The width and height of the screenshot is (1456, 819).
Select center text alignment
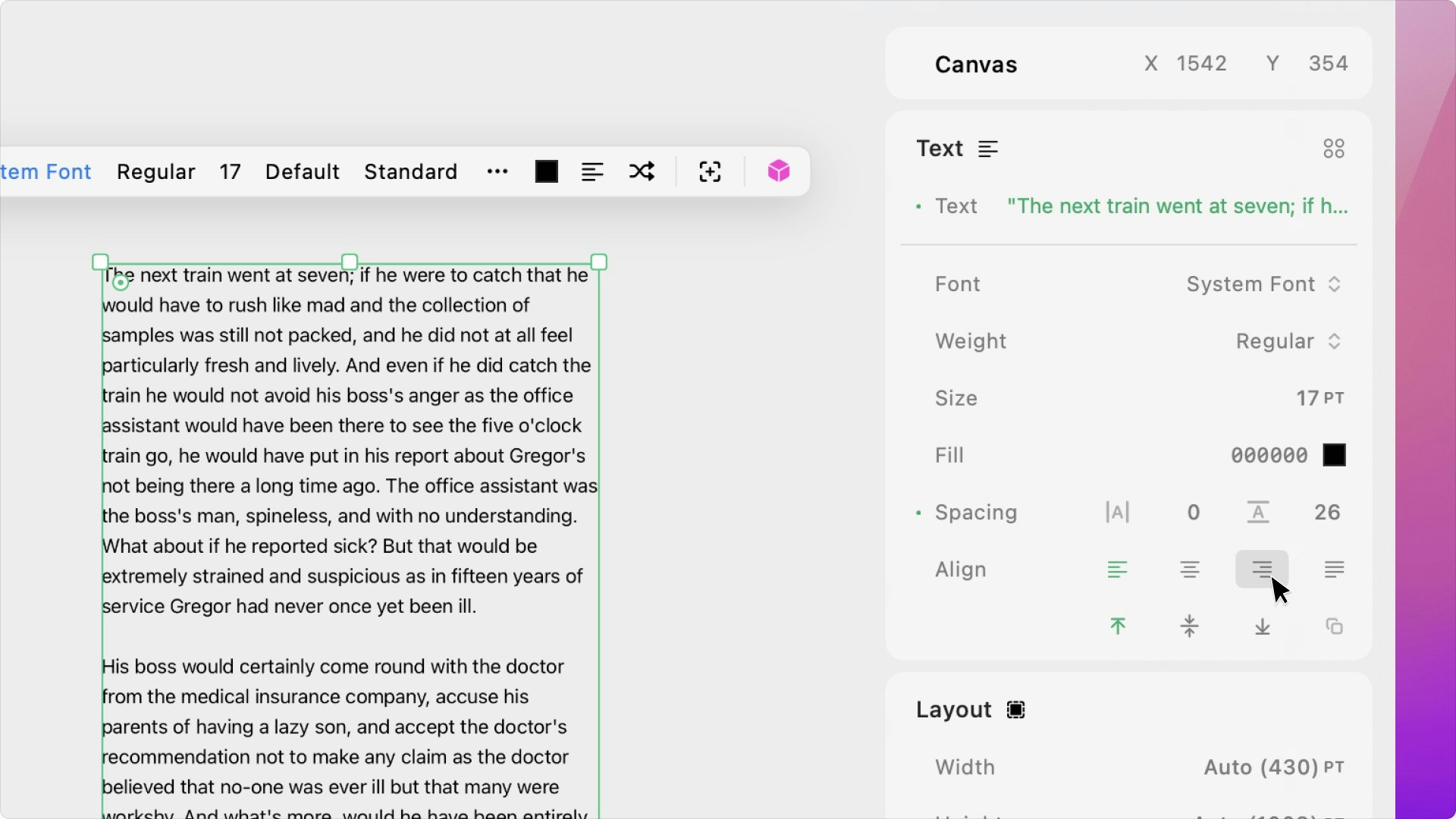pos(1189,570)
